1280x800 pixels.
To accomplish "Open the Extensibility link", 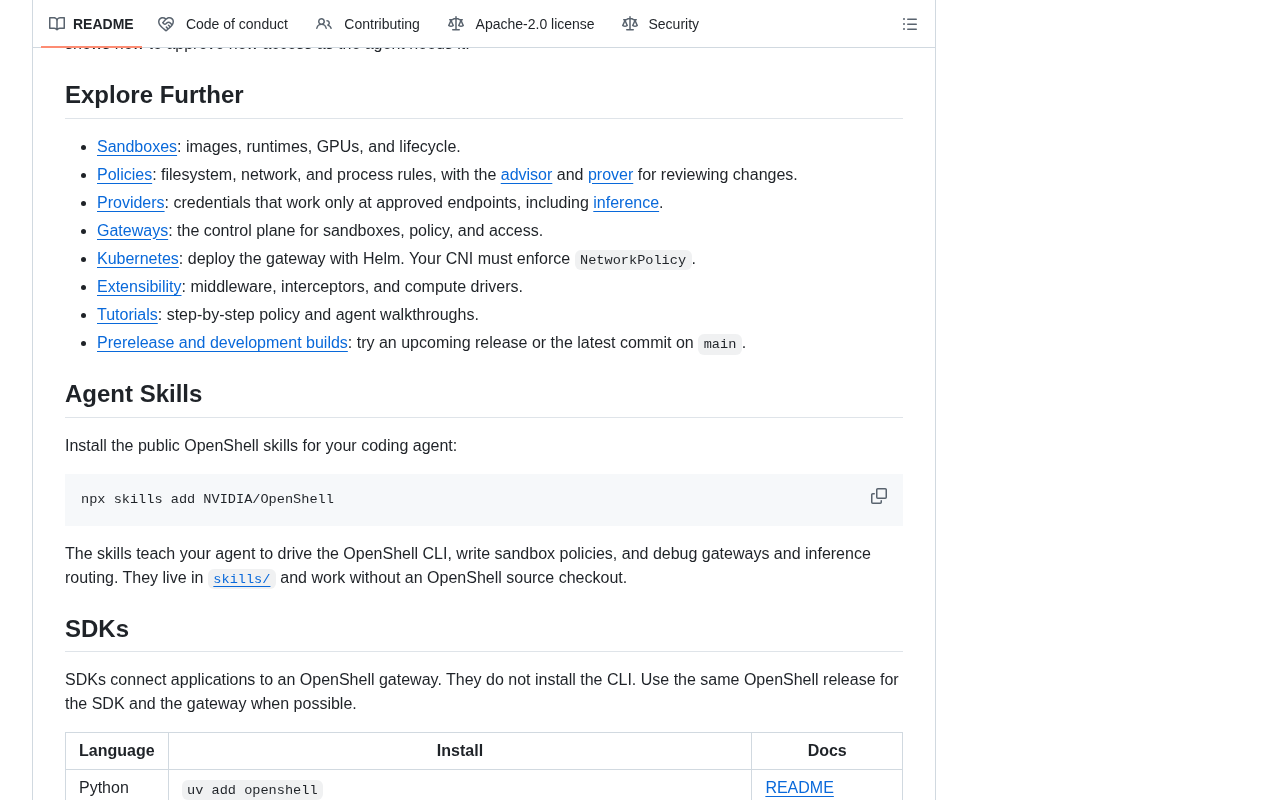I will (139, 286).
